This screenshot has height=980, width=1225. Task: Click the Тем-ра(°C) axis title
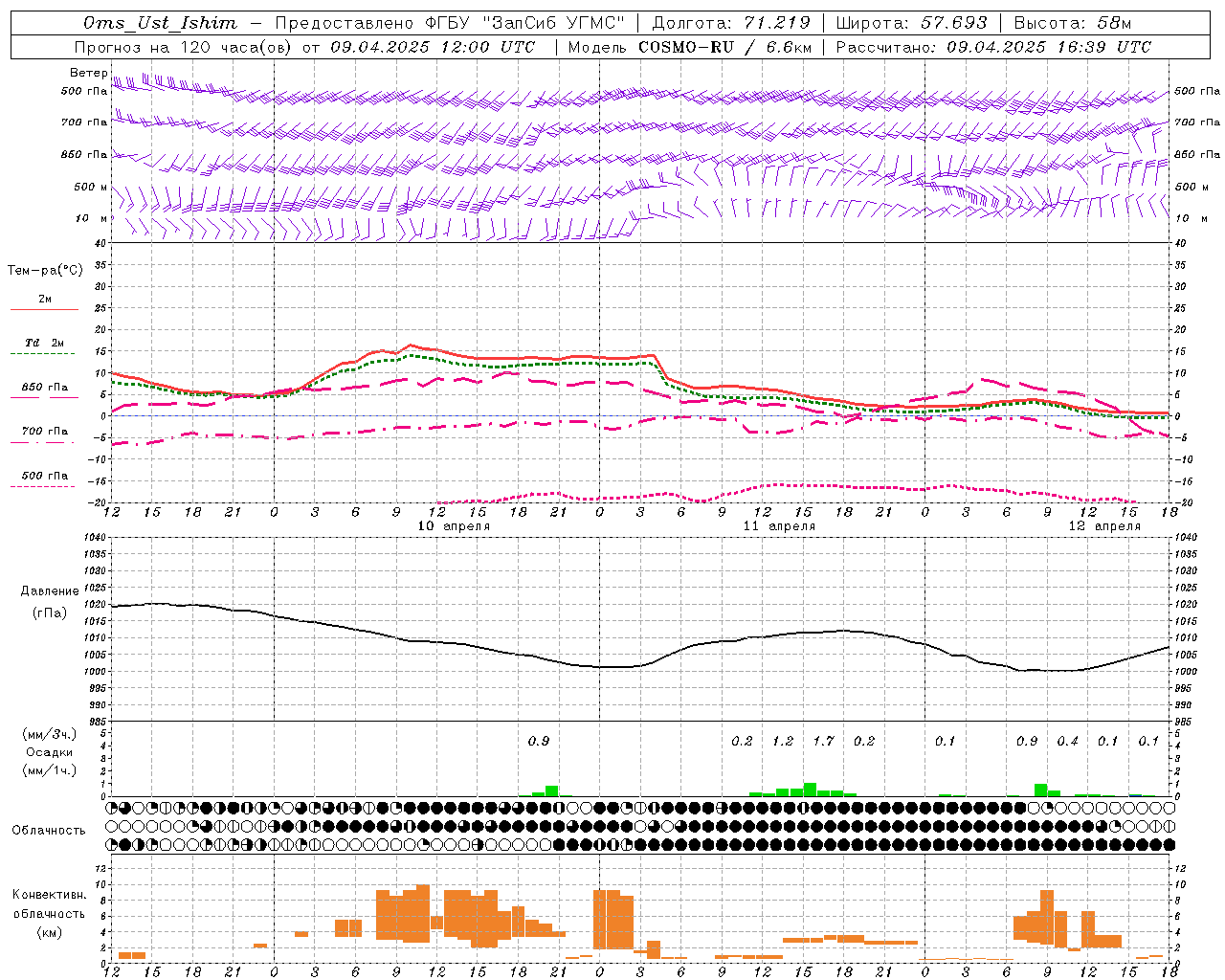tap(45, 271)
